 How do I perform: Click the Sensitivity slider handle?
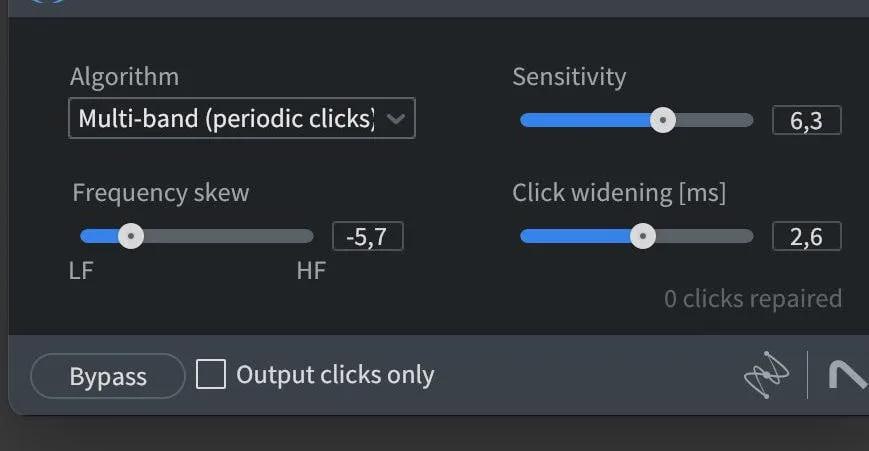[662, 120]
